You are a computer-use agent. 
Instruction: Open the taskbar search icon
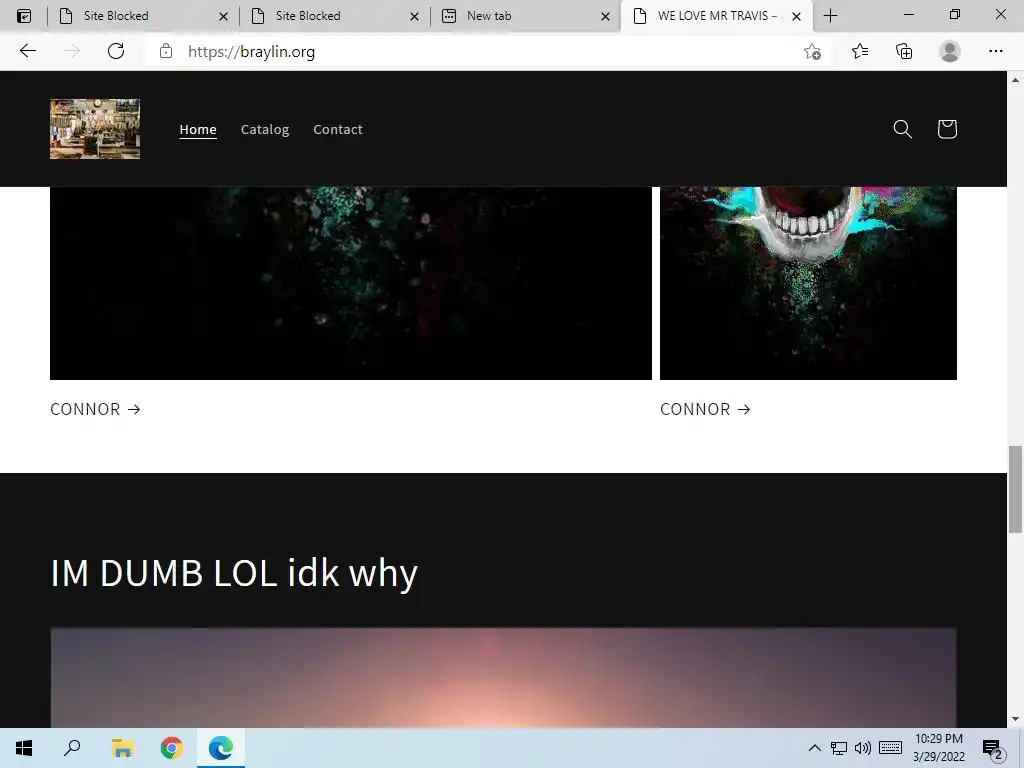click(72, 748)
